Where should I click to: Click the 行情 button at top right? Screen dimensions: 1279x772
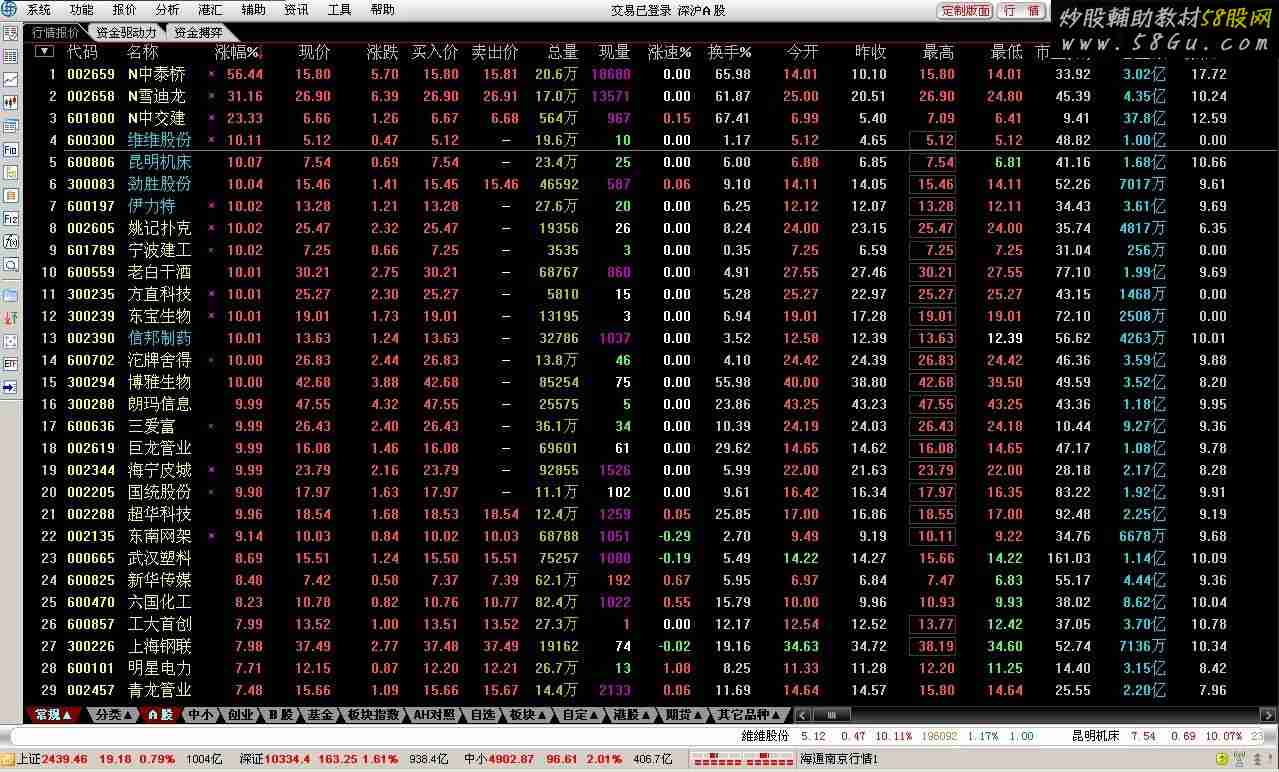click(1022, 11)
